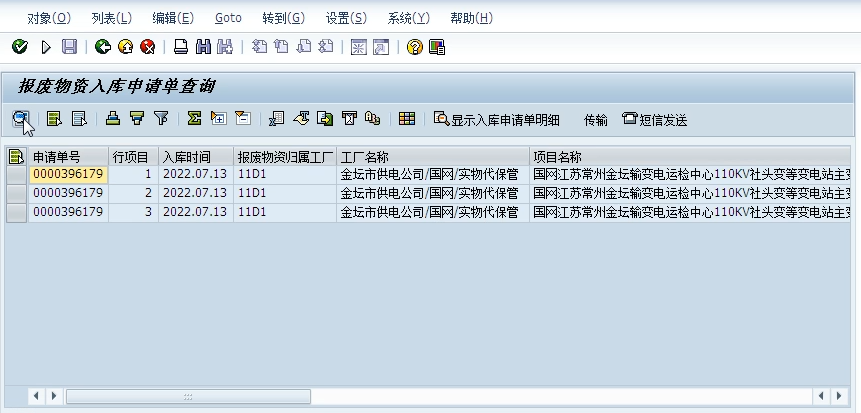Click the Change Layout grid icon
The image size is (861, 413).
click(x=406, y=119)
